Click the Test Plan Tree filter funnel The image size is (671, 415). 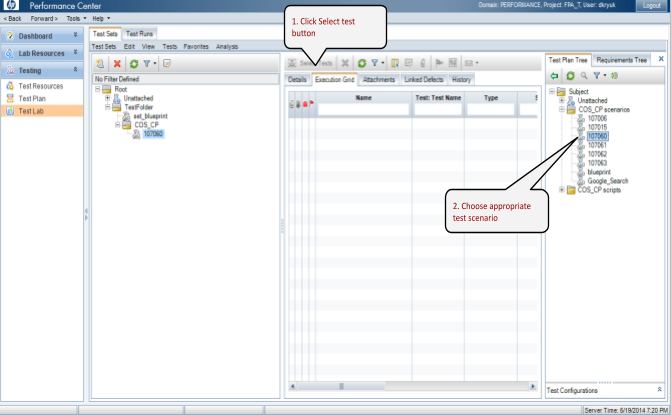tap(597, 76)
